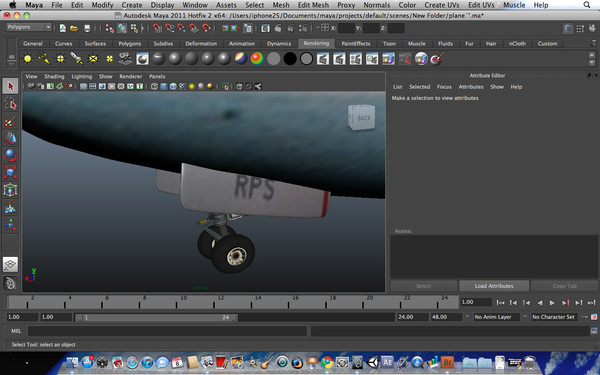This screenshot has height=375, width=600.
Task: Activate the Paint Selection tool
Action: 10,121
